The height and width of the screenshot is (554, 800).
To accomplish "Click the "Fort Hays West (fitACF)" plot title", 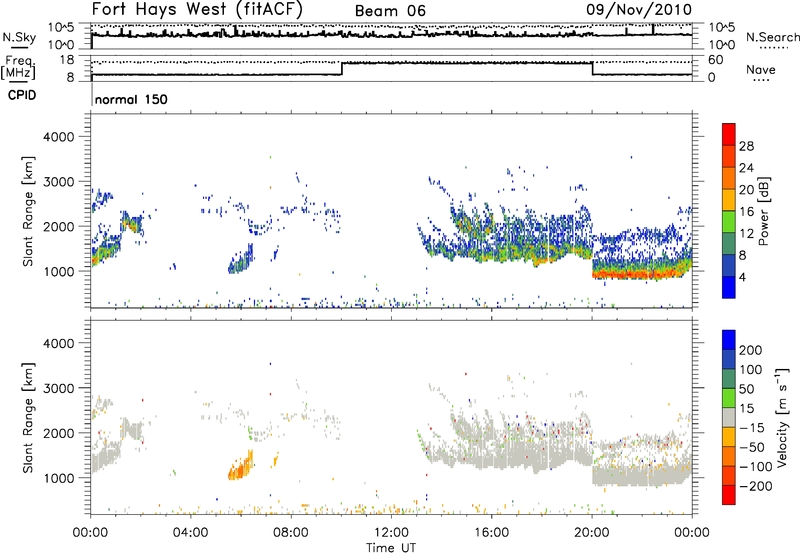I will tap(197, 9).
